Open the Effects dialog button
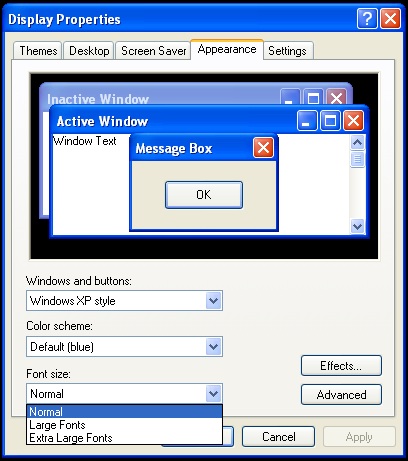 coord(341,366)
